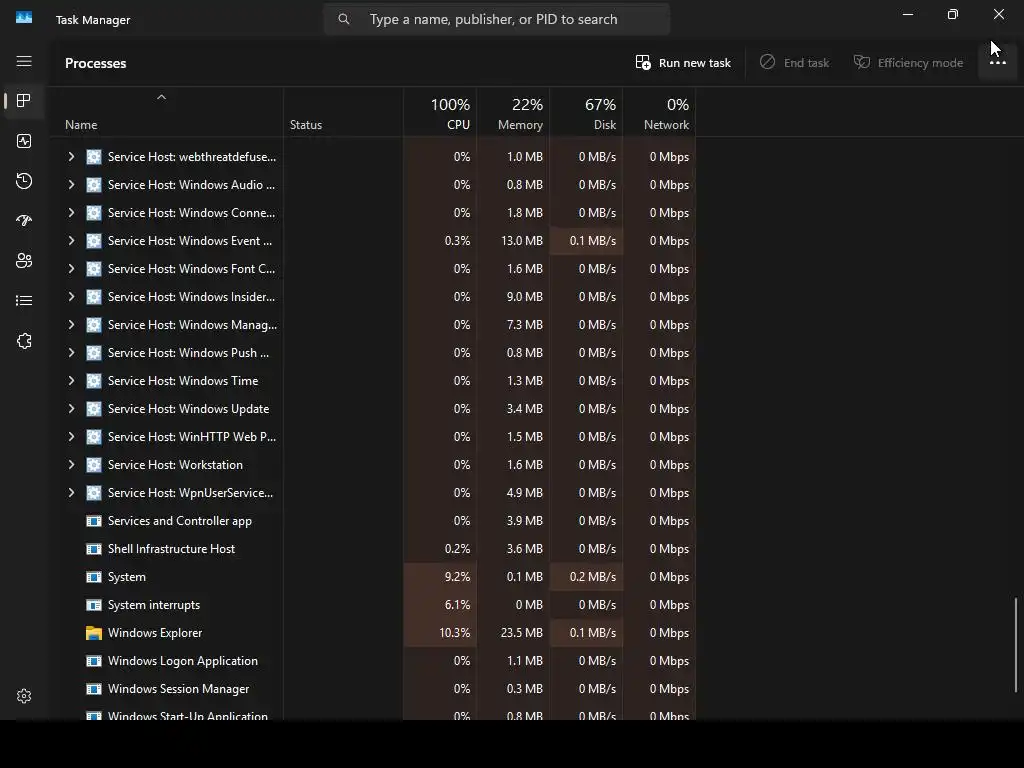The height and width of the screenshot is (768, 1024).
Task: Select Windows Session Manager row name
Action: click(178, 689)
